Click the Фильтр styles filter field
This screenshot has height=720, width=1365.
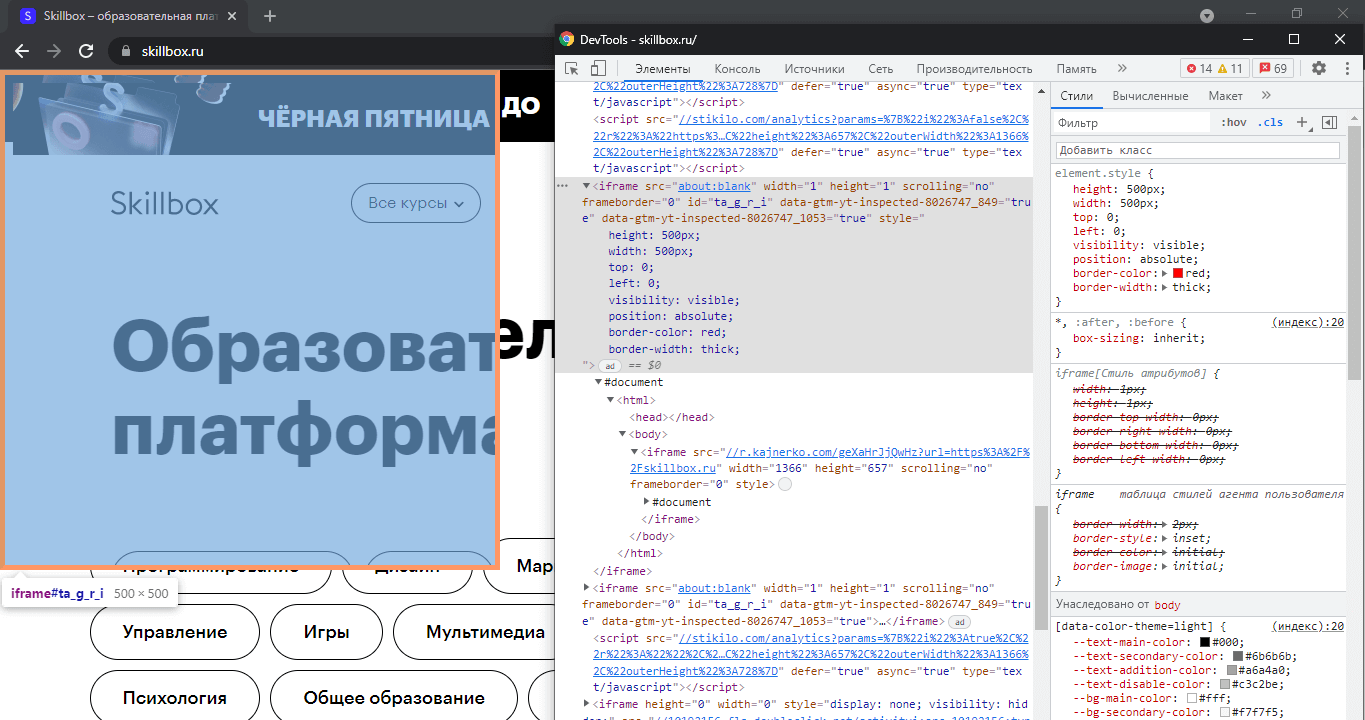tap(1133, 123)
